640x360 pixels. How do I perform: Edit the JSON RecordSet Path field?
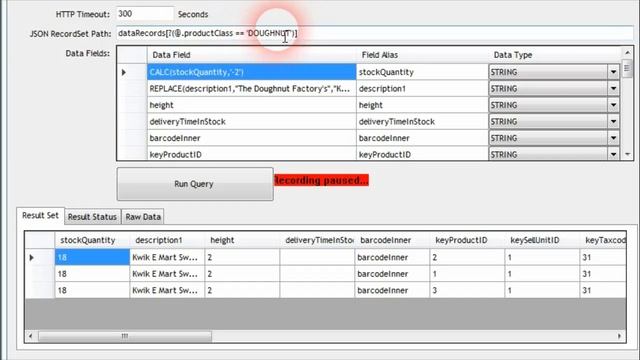[375, 33]
